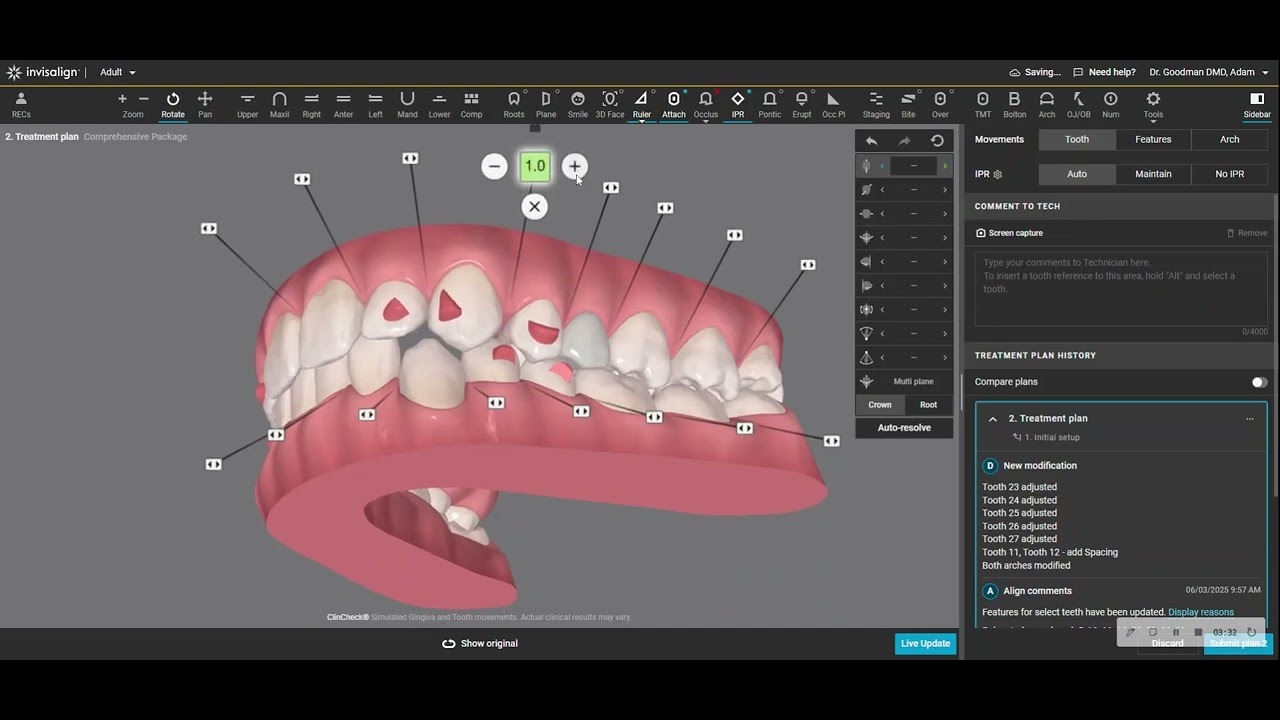Viewport: 1280px width, 720px height.
Task: Click the Need help? link
Action: [x=1104, y=72]
